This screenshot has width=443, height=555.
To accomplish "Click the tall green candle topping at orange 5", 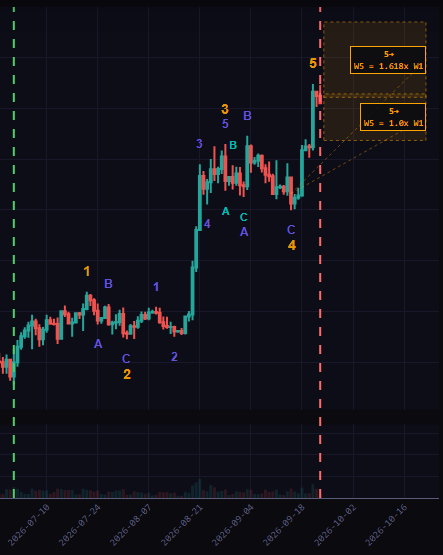I will pos(313,117).
